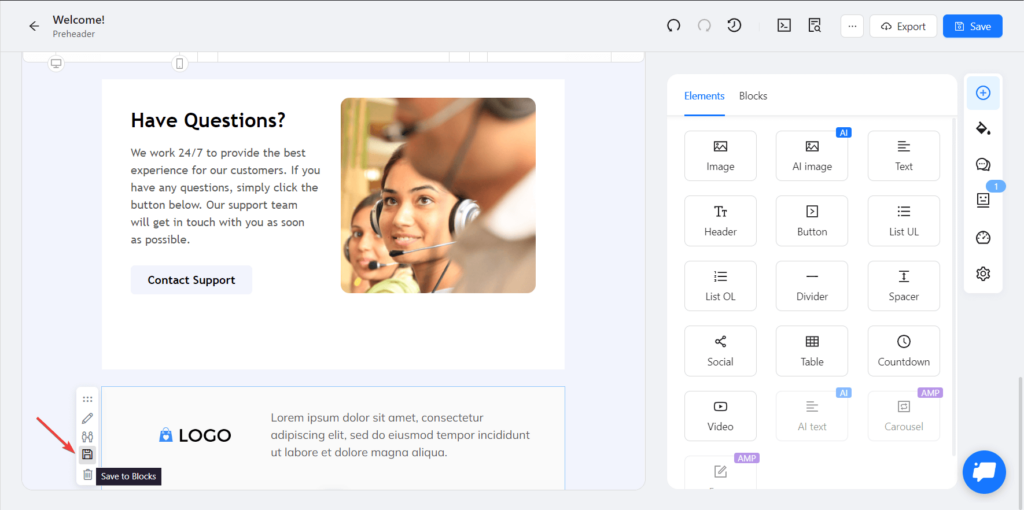Select the Header element
The width and height of the screenshot is (1024, 510).
click(x=720, y=221)
